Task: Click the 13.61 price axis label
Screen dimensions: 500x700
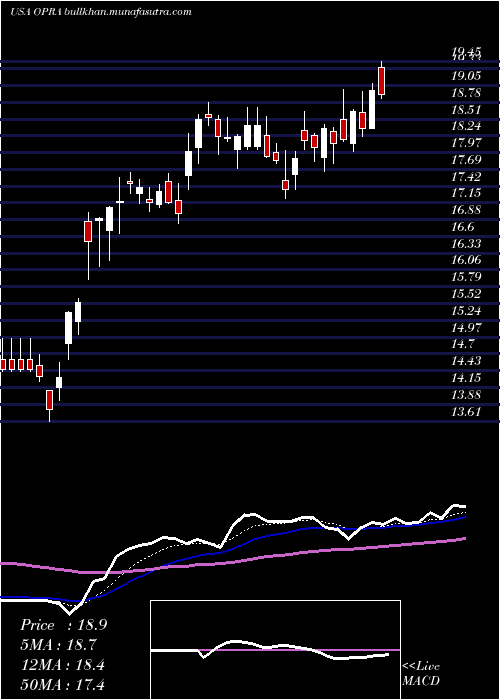Action: [x=466, y=412]
